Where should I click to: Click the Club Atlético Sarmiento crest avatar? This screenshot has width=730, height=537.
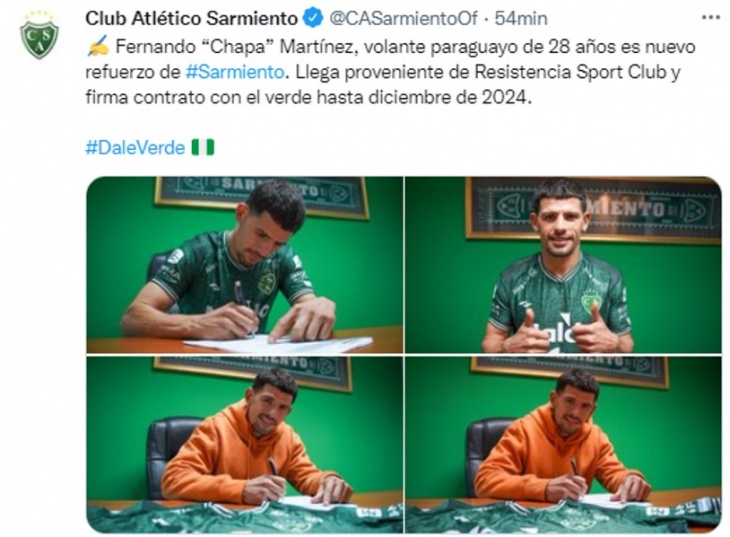[x=39, y=35]
